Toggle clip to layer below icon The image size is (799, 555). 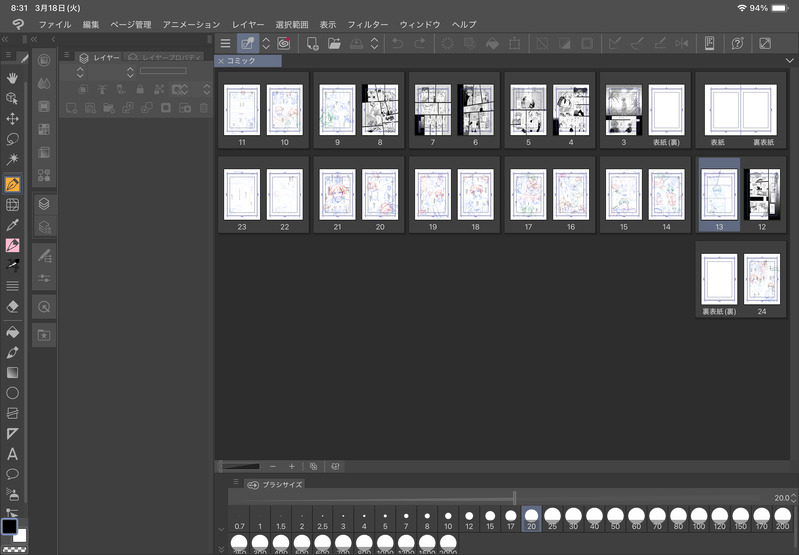[83, 89]
